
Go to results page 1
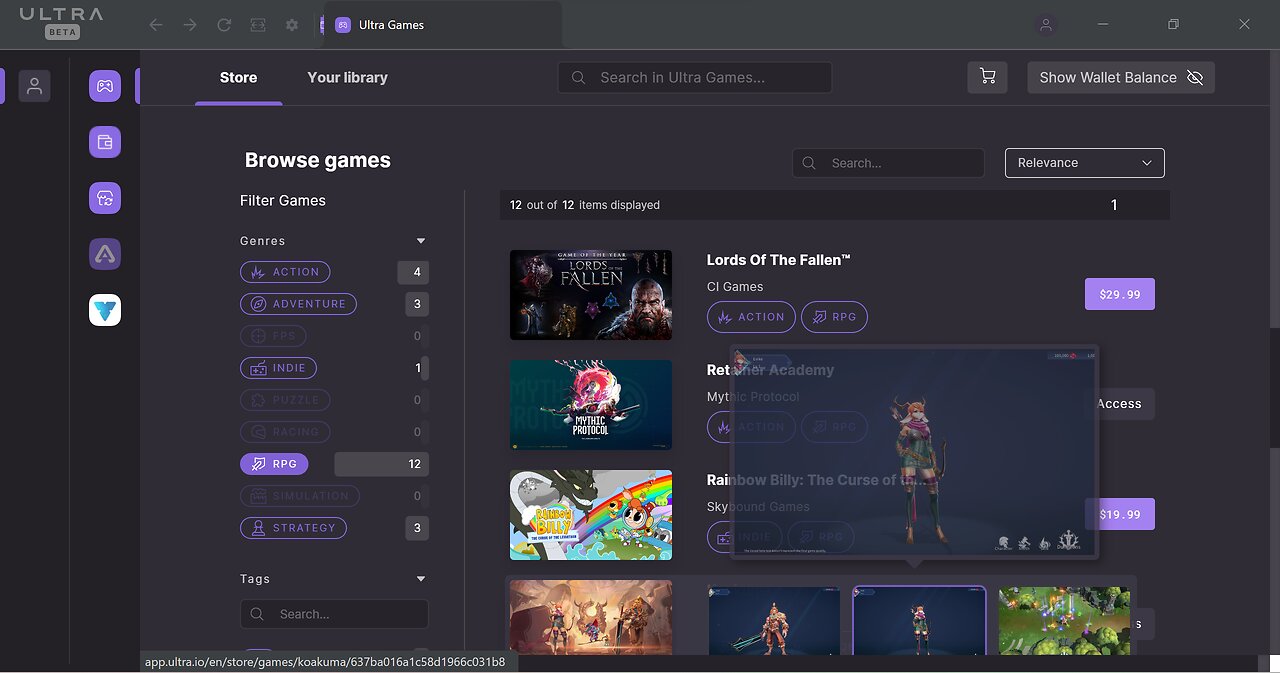pos(1114,205)
